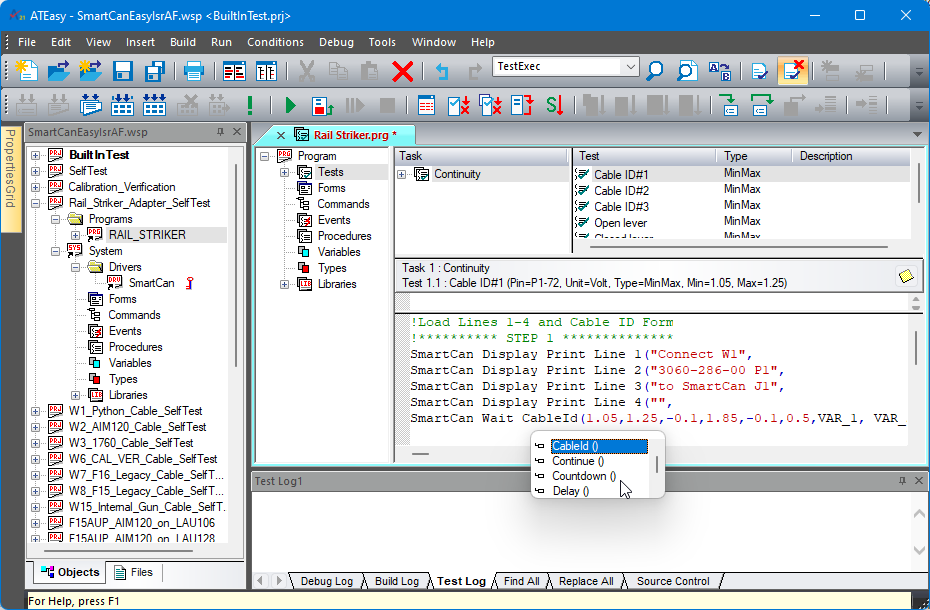Select Countdown () in the autocomplete list
The width and height of the screenshot is (930, 610).
[x=584, y=476]
